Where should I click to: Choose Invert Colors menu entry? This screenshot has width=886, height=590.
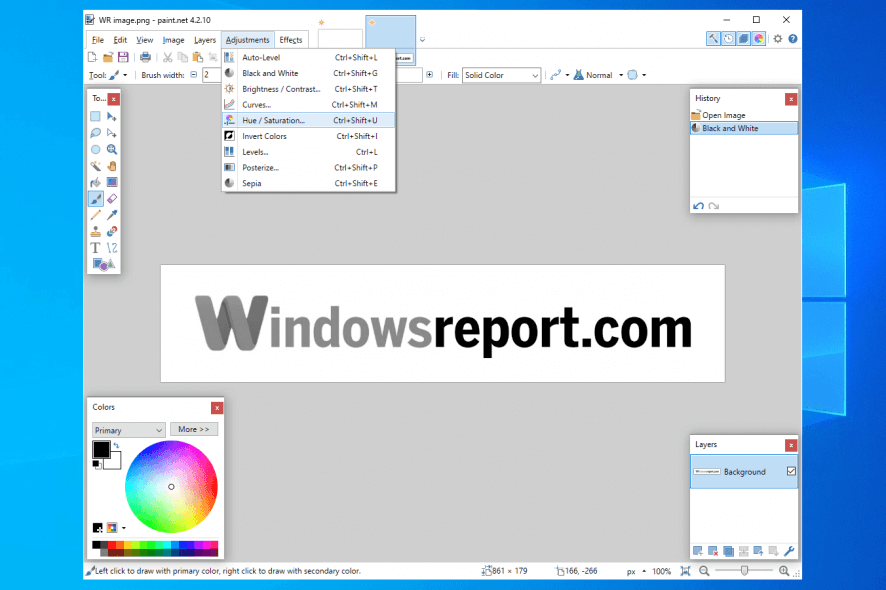click(x=309, y=136)
